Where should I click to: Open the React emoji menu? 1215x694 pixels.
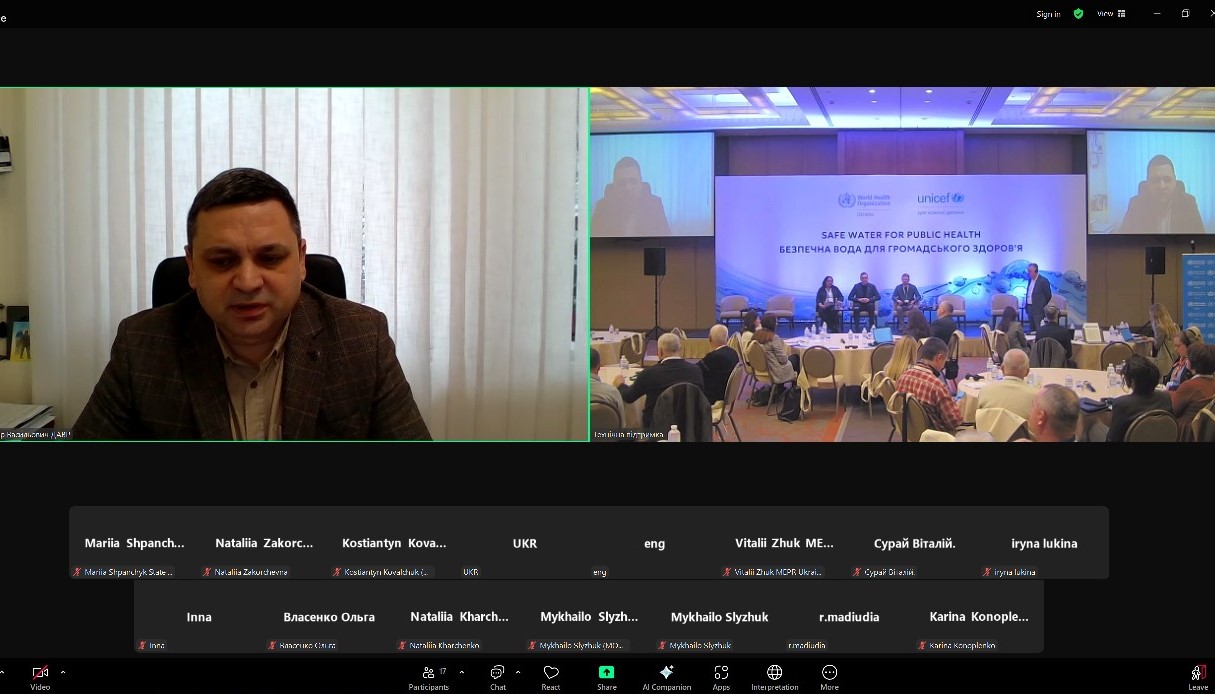[x=550, y=677]
